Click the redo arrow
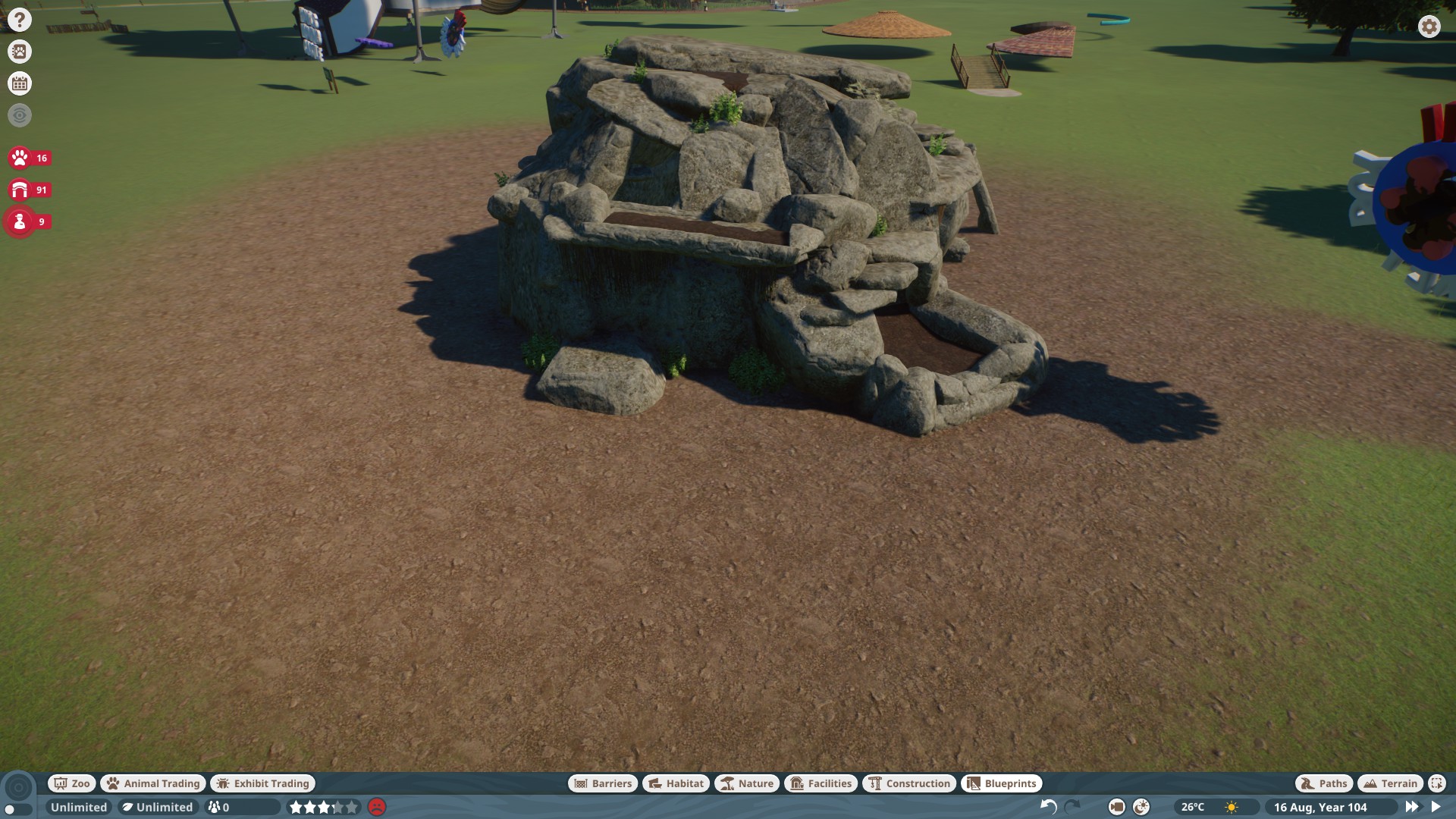Screen dimensions: 1456x819 click(x=1072, y=807)
